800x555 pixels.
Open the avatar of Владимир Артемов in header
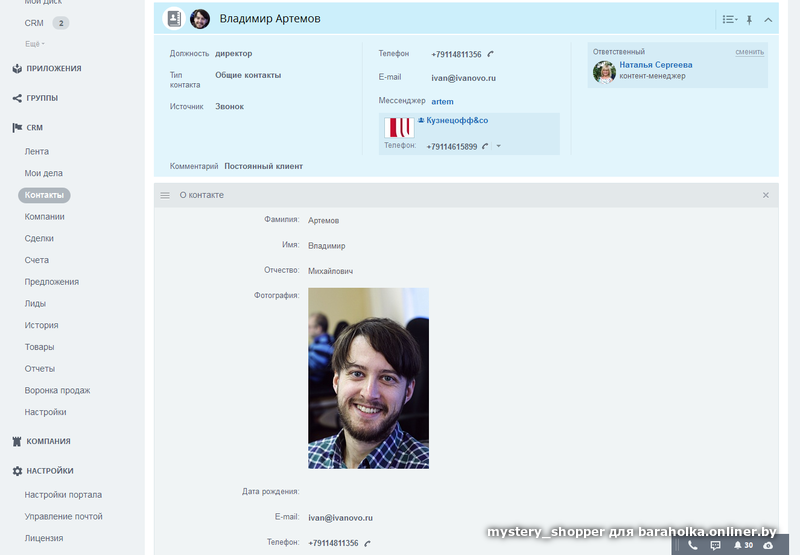click(x=199, y=19)
